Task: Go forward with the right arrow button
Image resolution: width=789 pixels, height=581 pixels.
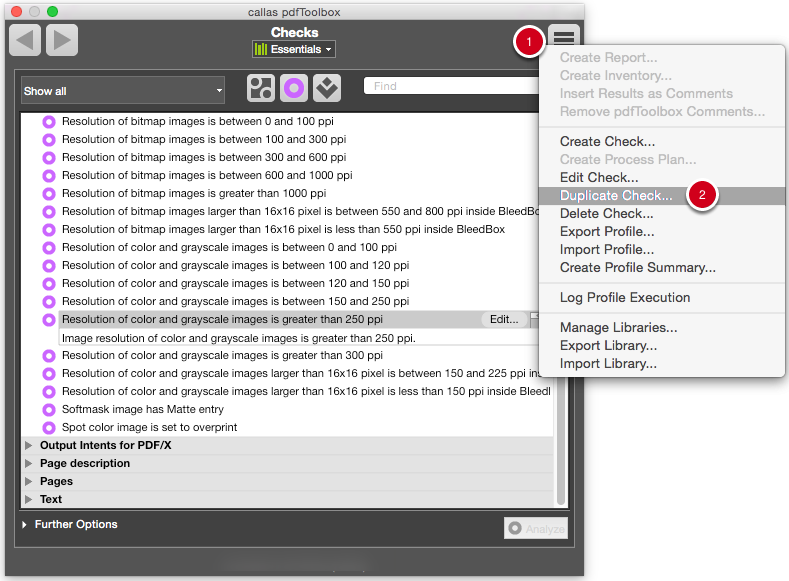Action: click(x=62, y=40)
